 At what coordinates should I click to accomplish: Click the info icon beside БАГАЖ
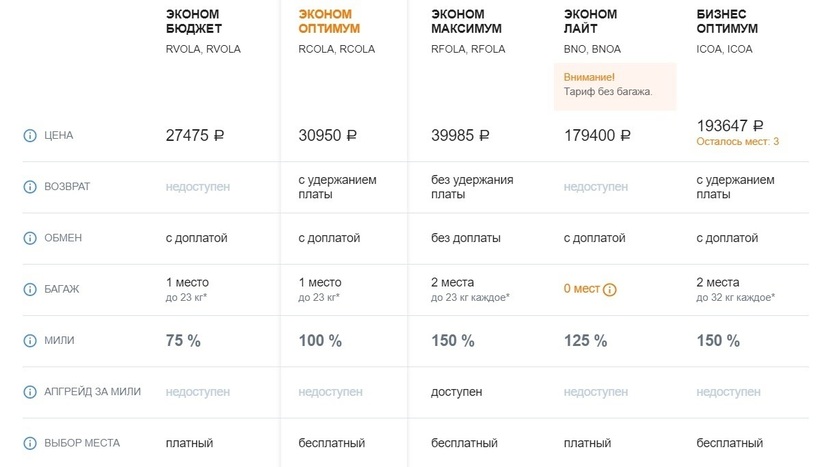[x=29, y=289]
